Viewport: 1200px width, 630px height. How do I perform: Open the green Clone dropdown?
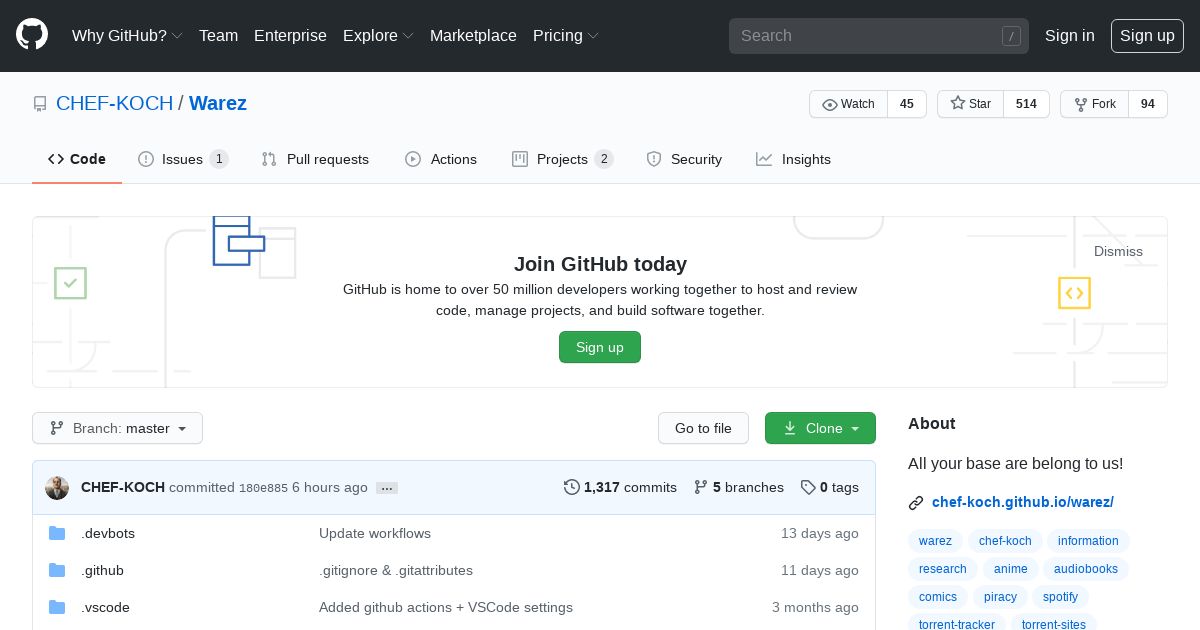[820, 428]
